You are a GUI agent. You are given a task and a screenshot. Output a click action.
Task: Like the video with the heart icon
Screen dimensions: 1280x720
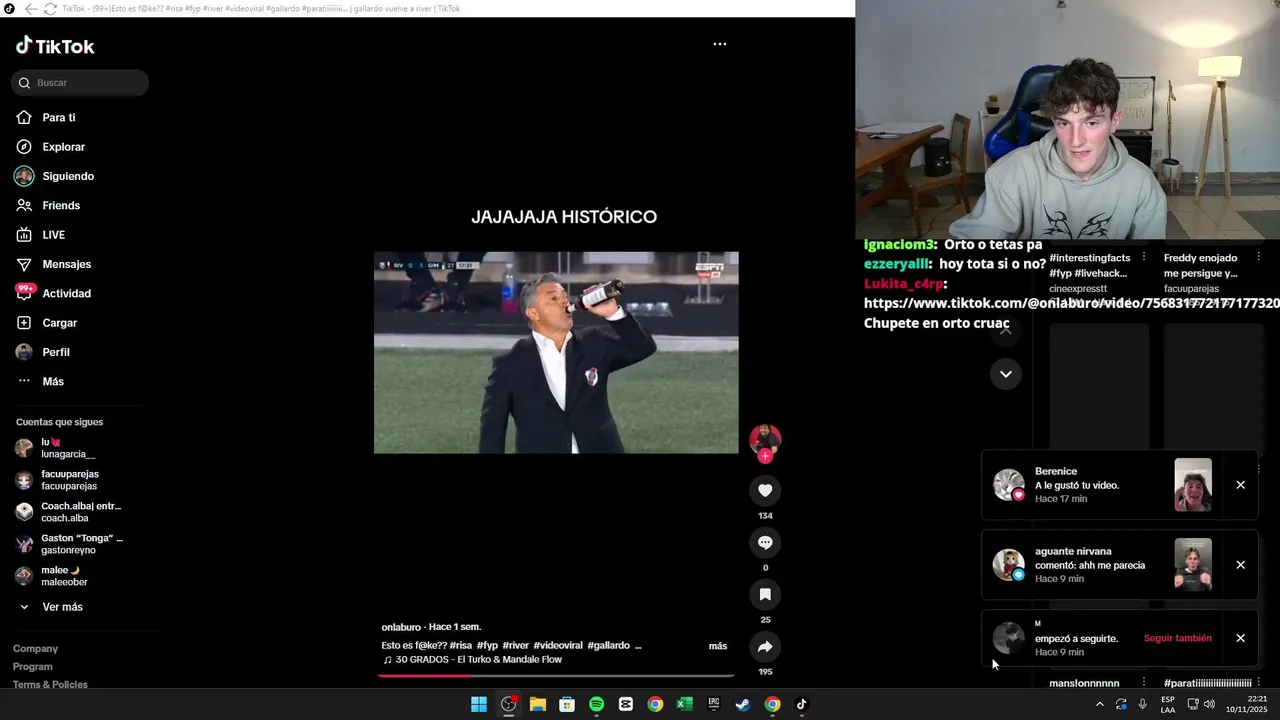point(765,490)
